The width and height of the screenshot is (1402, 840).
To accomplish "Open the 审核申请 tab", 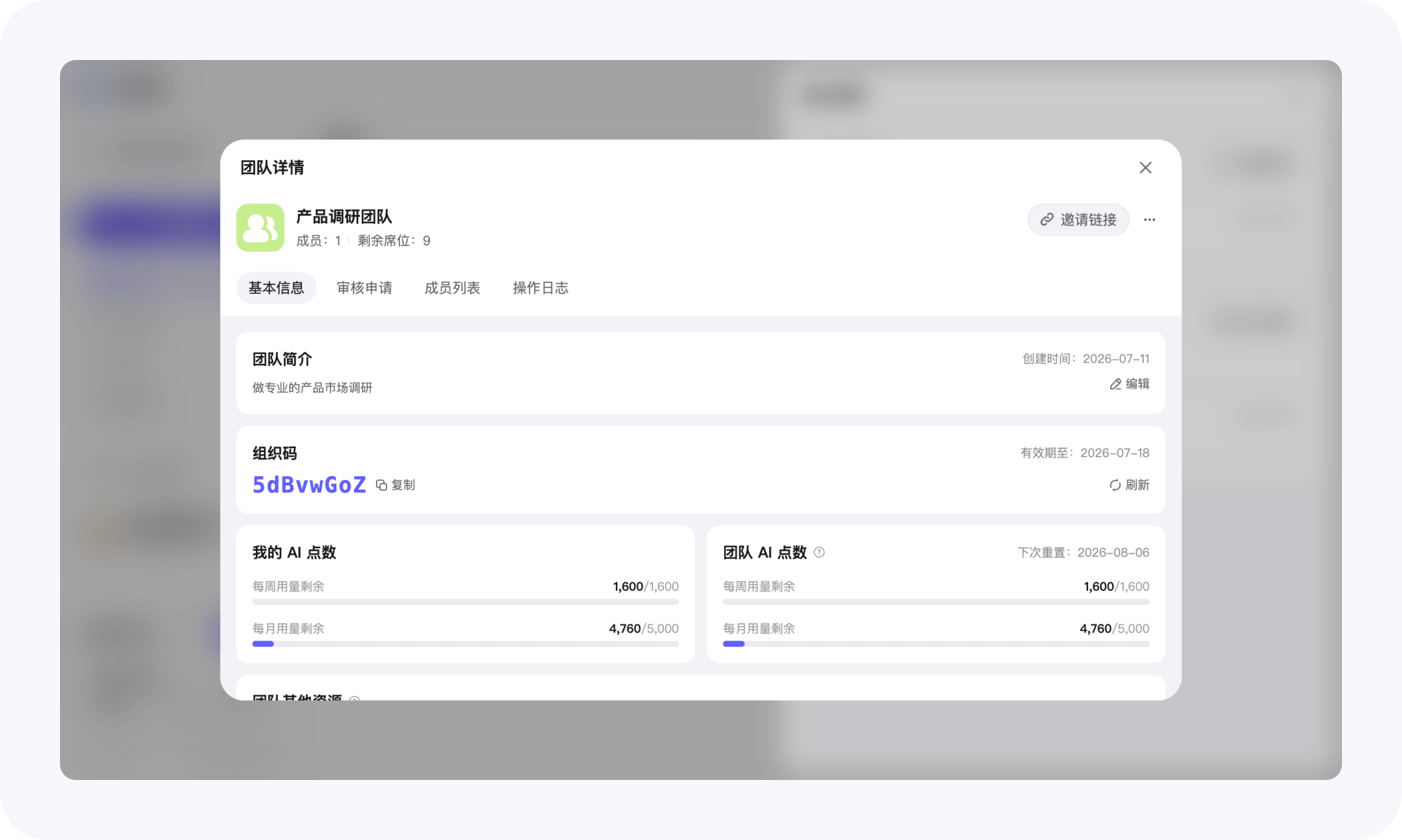I will (365, 288).
